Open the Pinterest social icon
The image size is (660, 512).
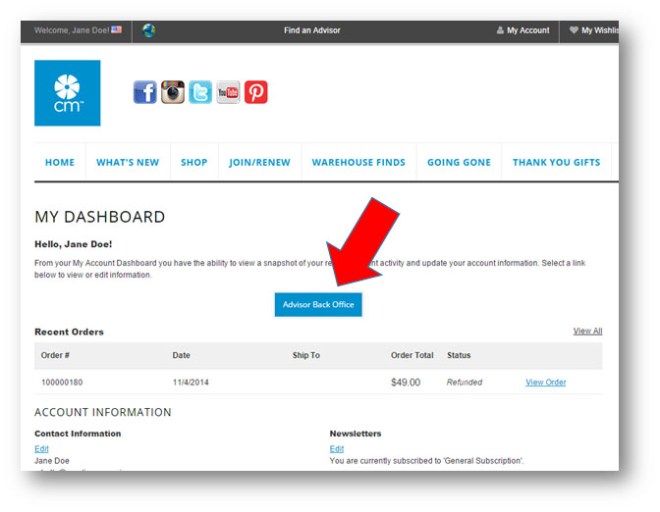(x=256, y=92)
